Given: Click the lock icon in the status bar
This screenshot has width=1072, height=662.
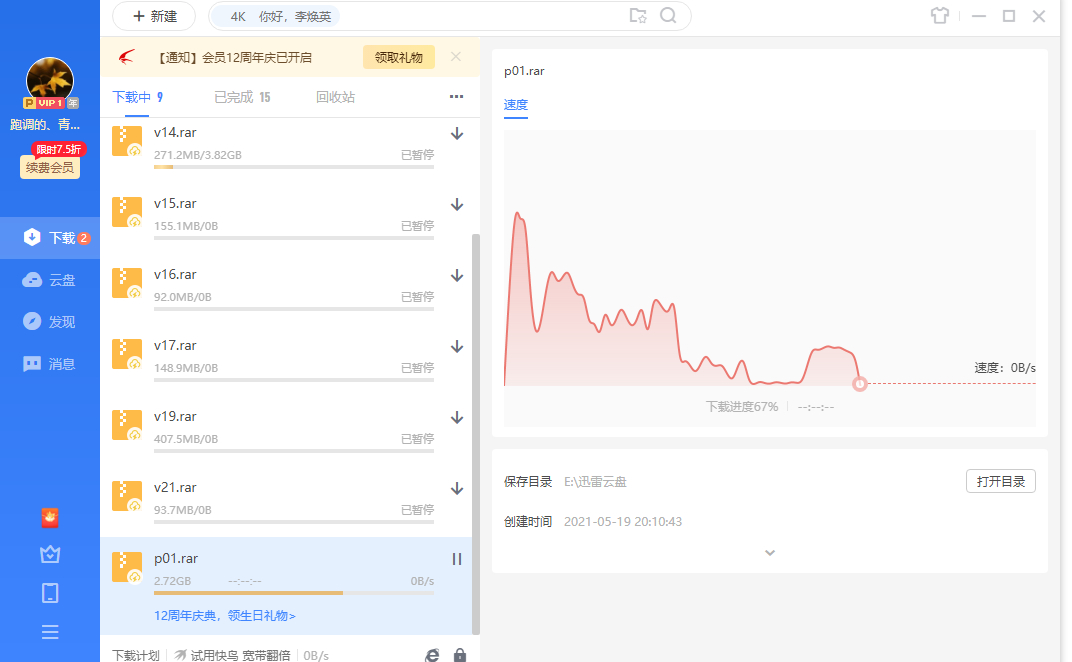Looking at the screenshot, I should (x=460, y=654).
